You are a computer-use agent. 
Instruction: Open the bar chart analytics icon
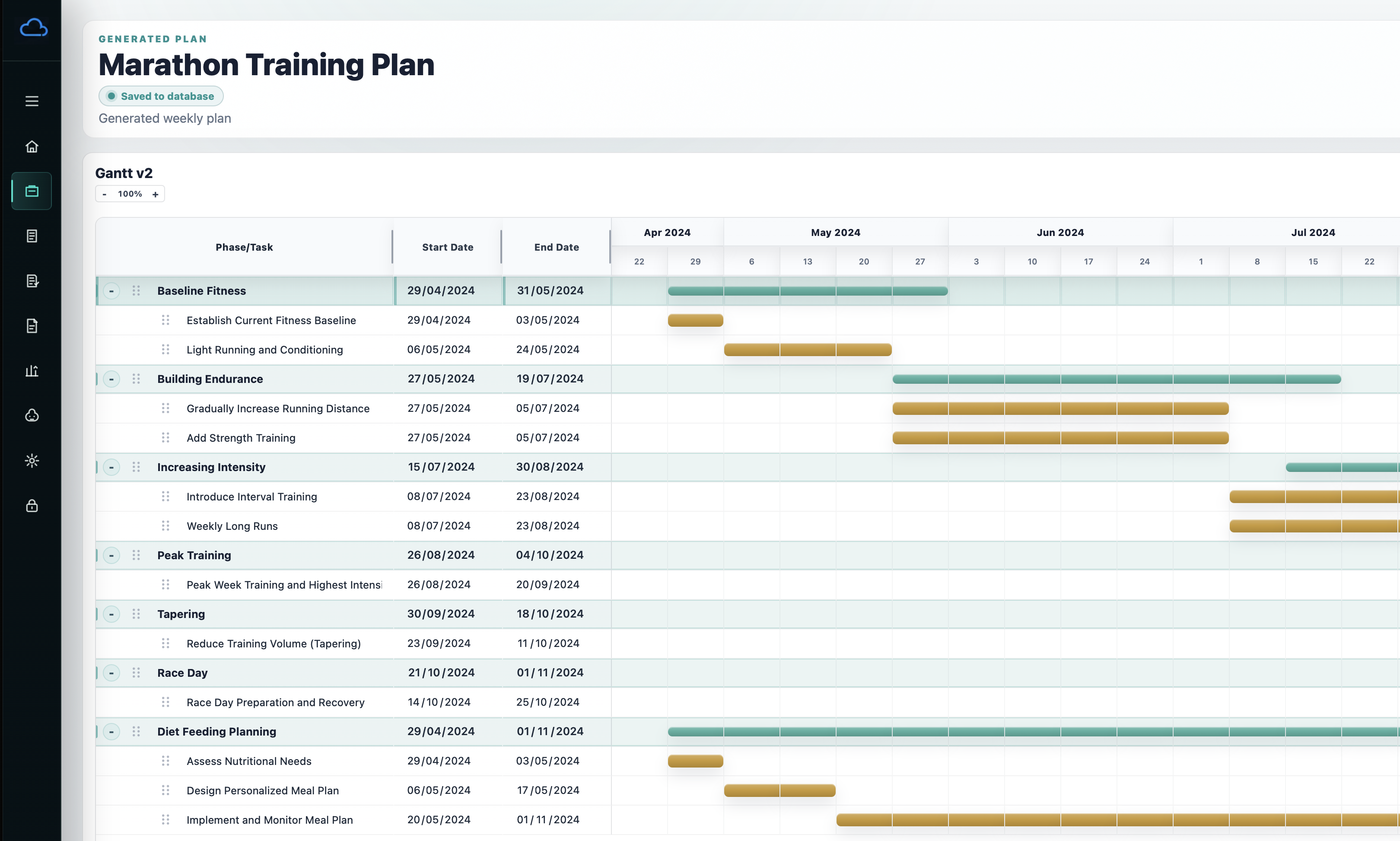point(32,371)
